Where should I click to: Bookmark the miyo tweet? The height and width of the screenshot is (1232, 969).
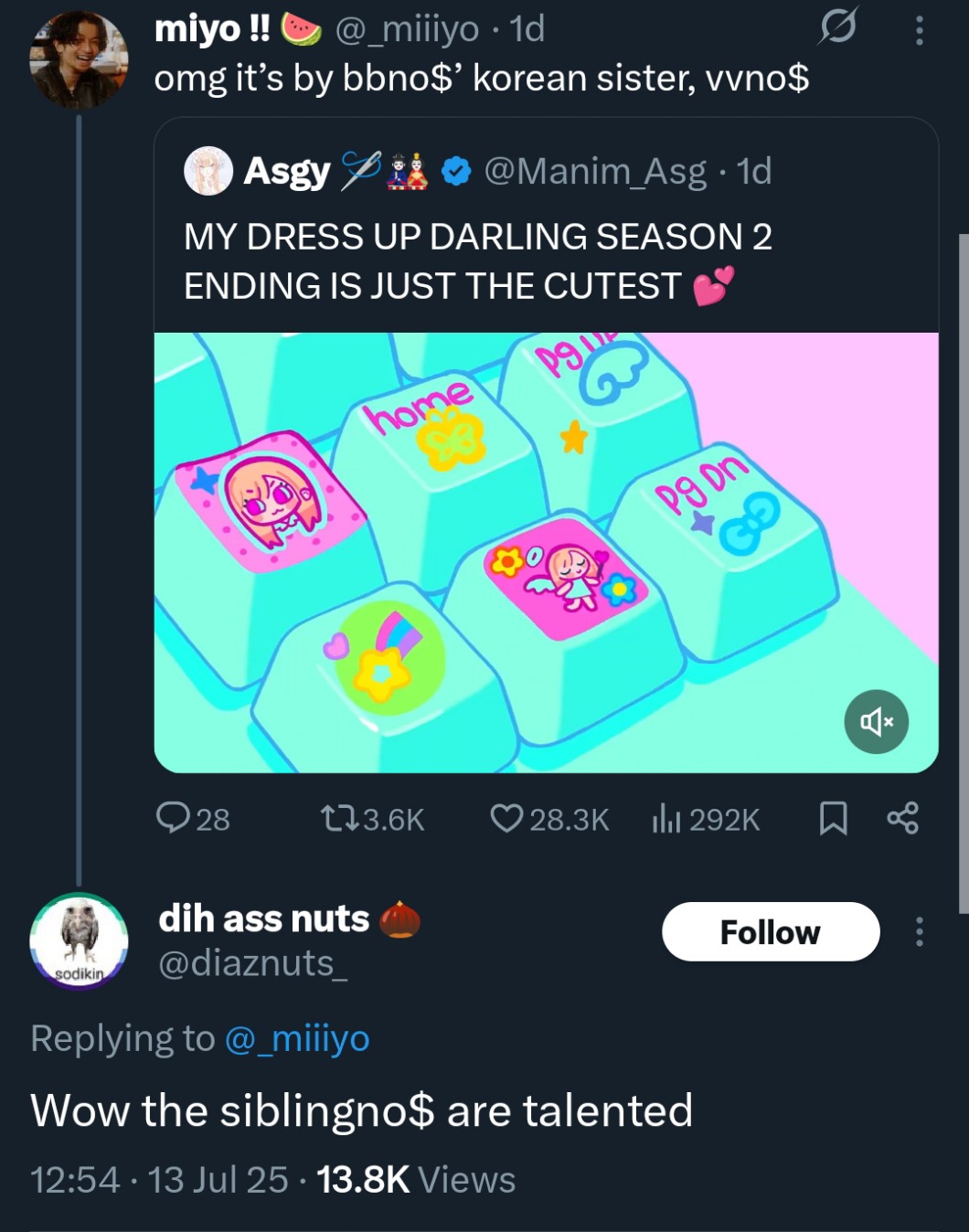(x=833, y=818)
